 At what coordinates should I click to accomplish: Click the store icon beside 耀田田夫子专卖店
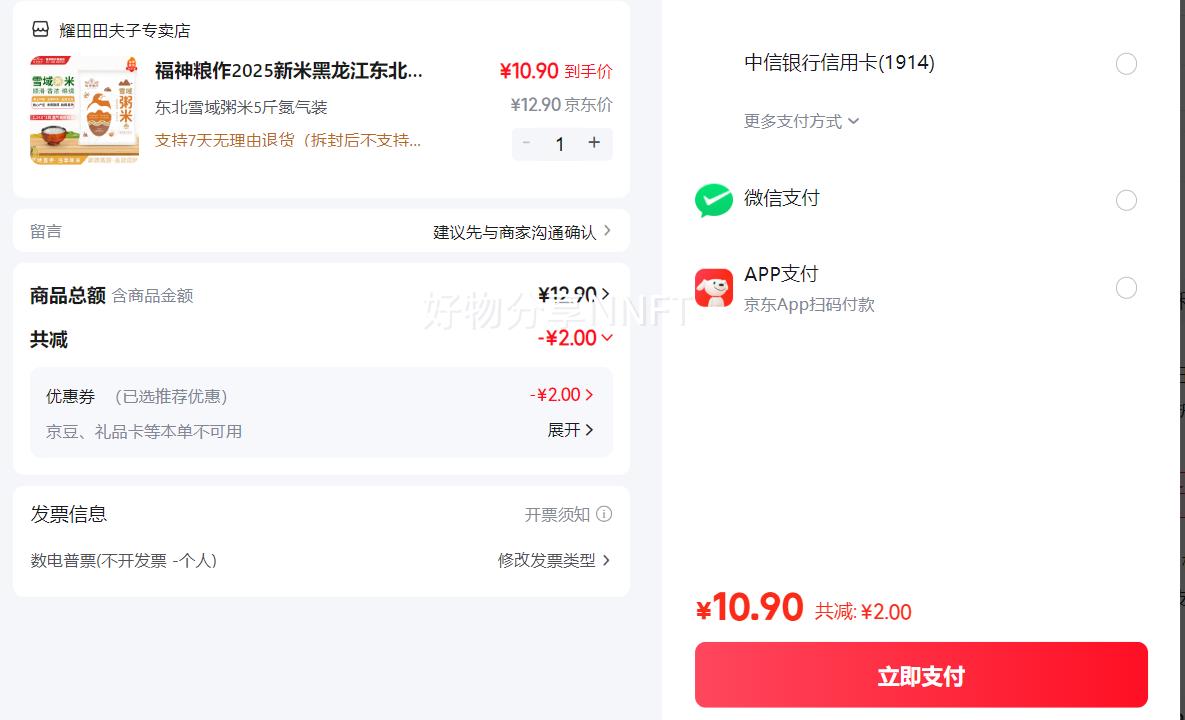coord(40,30)
